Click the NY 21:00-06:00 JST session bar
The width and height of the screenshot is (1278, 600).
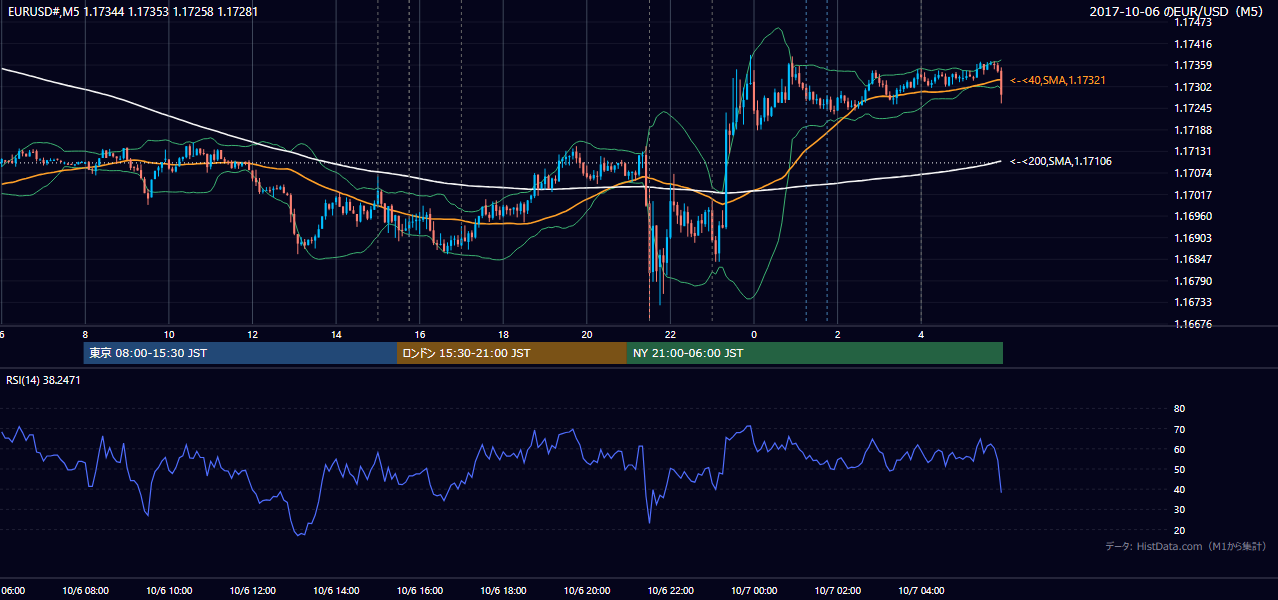(x=815, y=353)
